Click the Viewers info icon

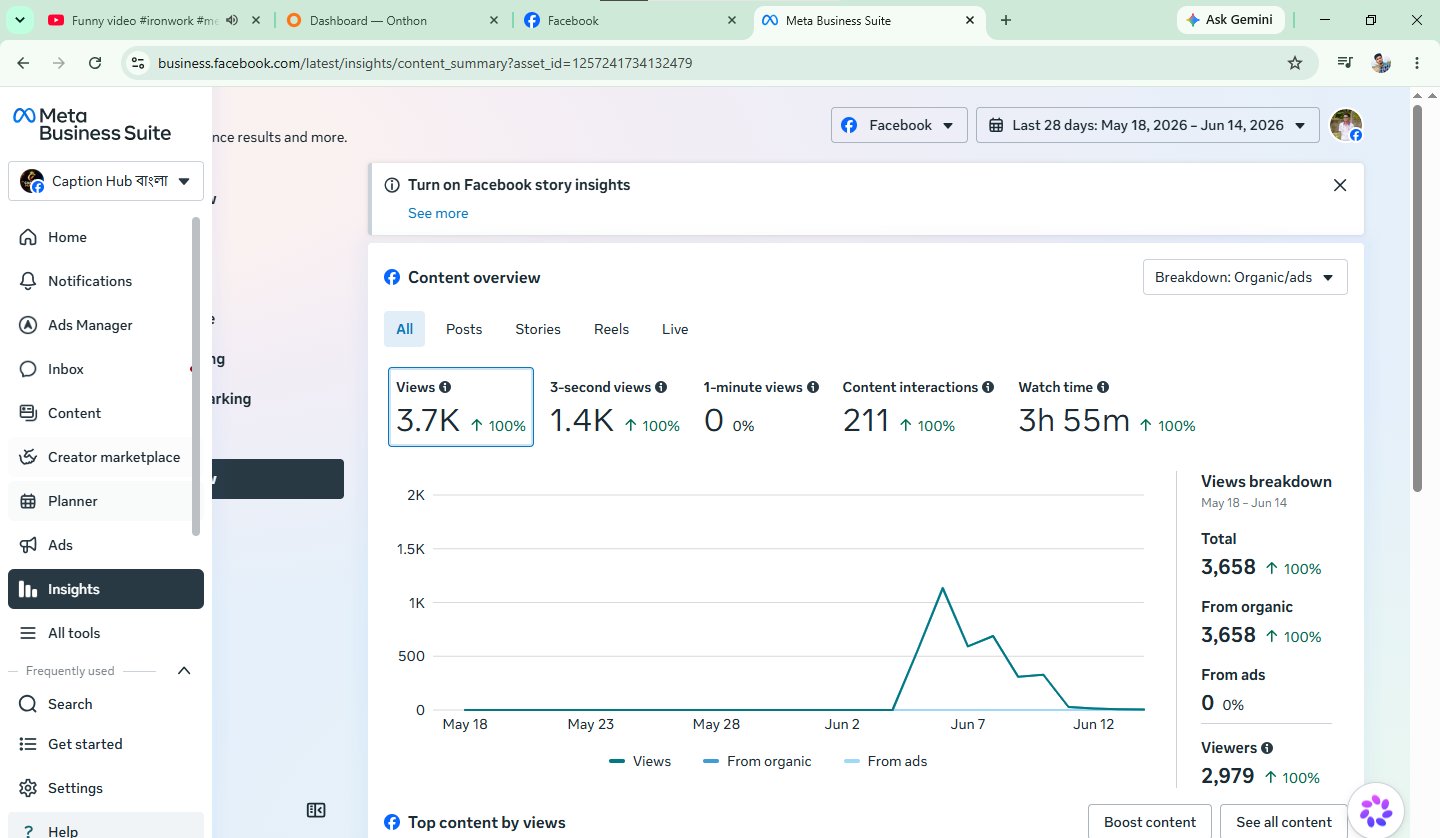coord(1267,748)
